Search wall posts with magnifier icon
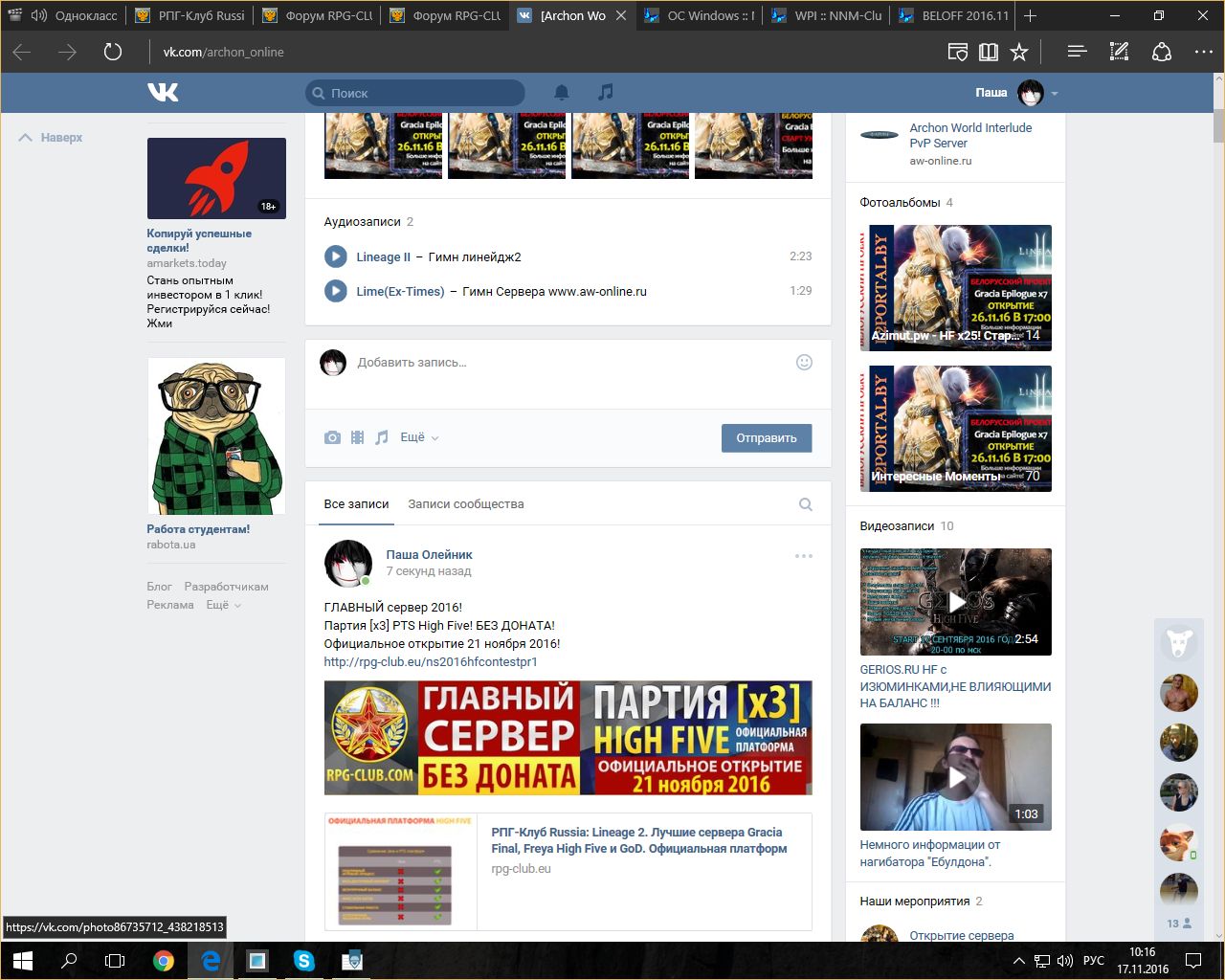 pyautogui.click(x=806, y=504)
